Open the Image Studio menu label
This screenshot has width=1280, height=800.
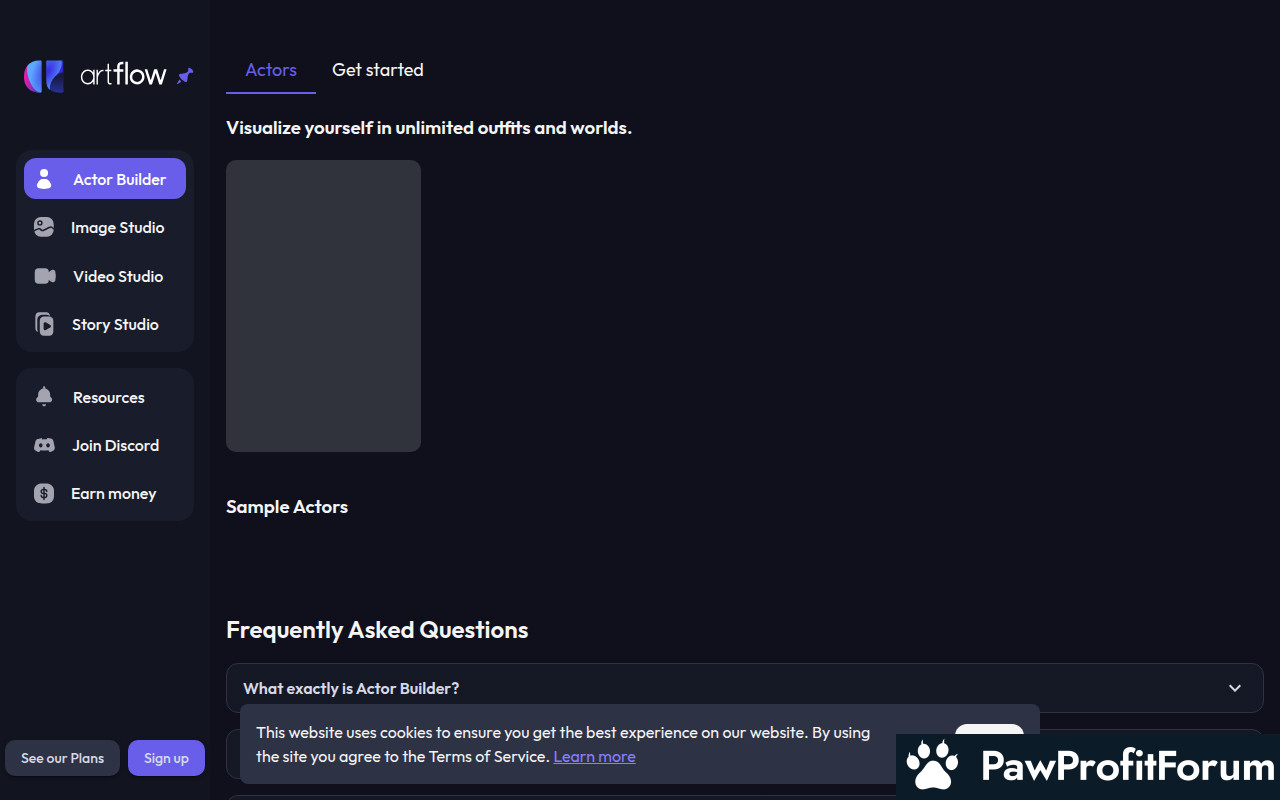click(117, 227)
